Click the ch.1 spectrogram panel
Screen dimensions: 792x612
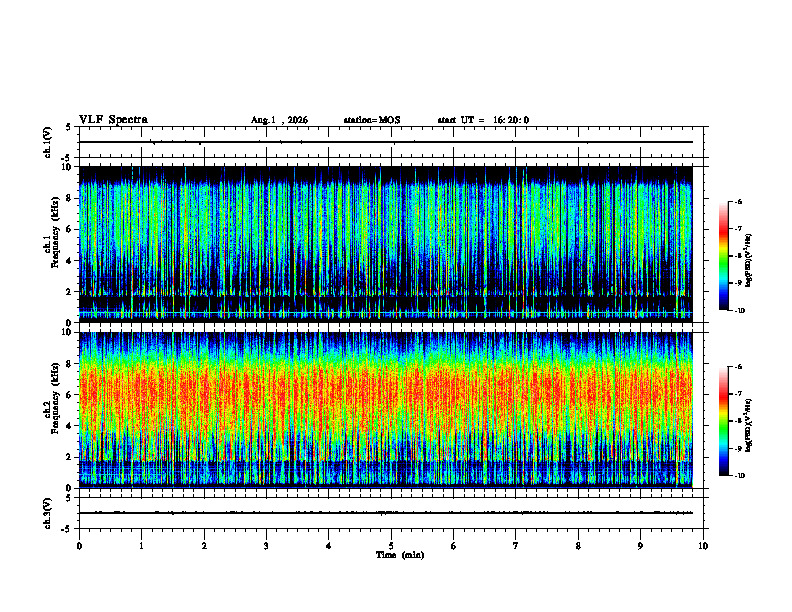[x=386, y=244]
